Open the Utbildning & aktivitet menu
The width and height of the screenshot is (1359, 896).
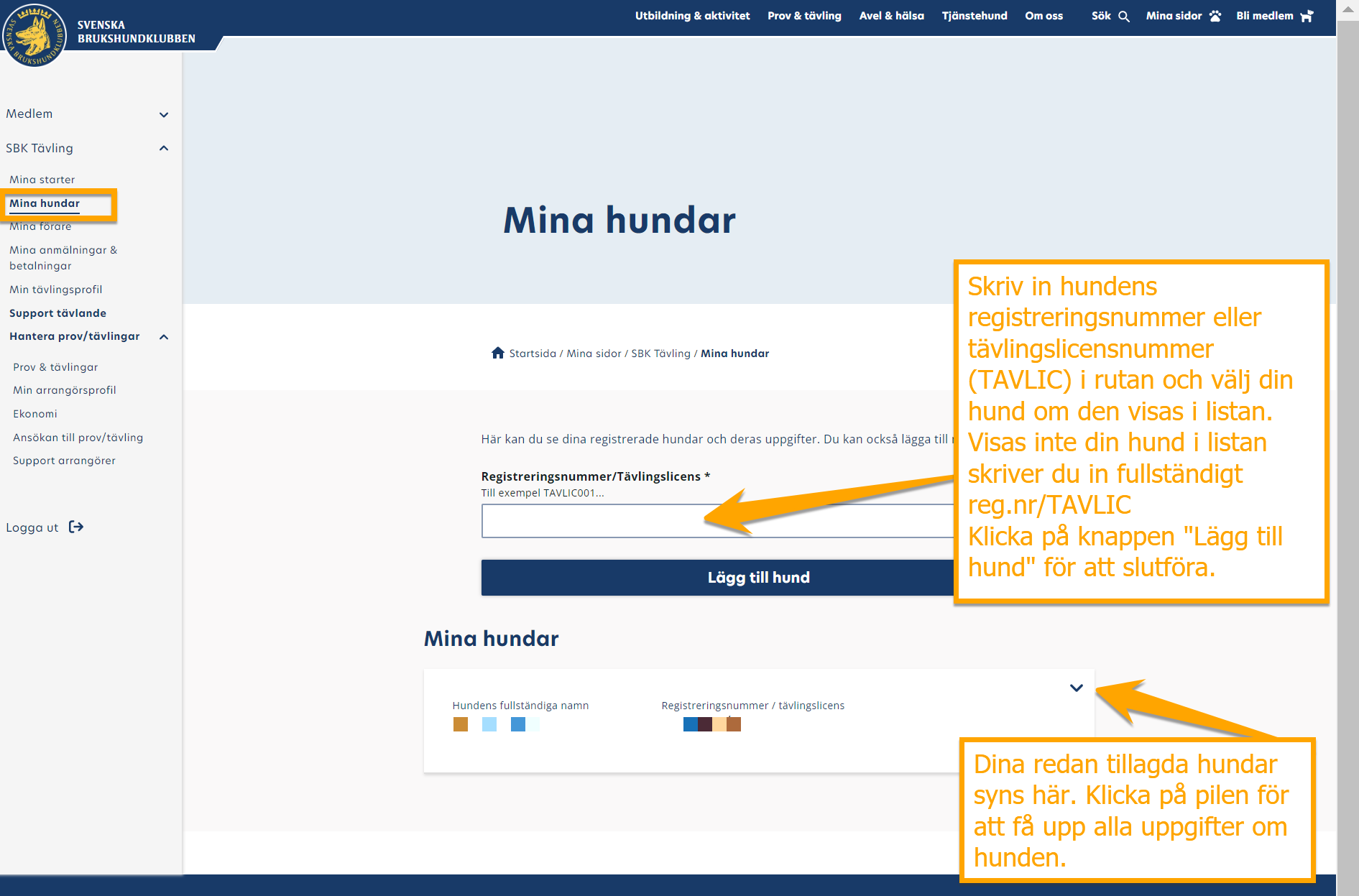(x=692, y=16)
